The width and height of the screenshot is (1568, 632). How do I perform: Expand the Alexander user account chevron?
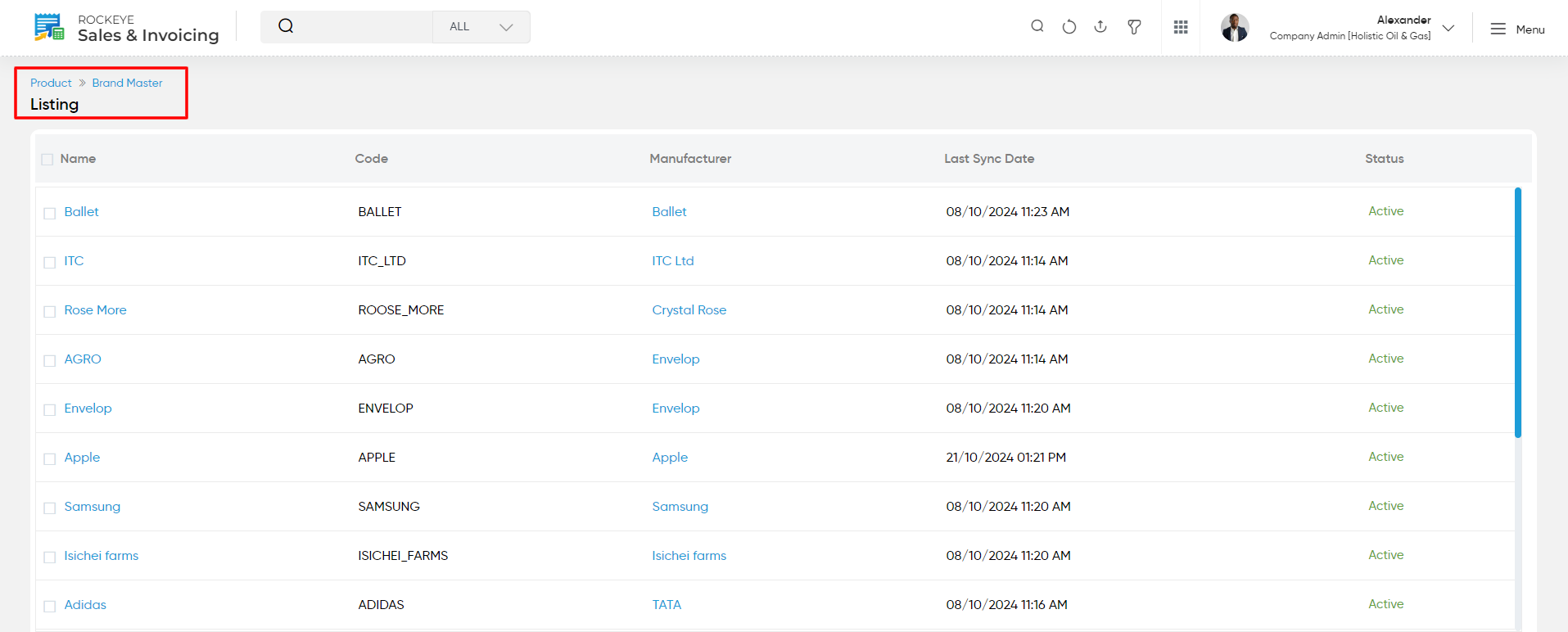tap(1448, 28)
